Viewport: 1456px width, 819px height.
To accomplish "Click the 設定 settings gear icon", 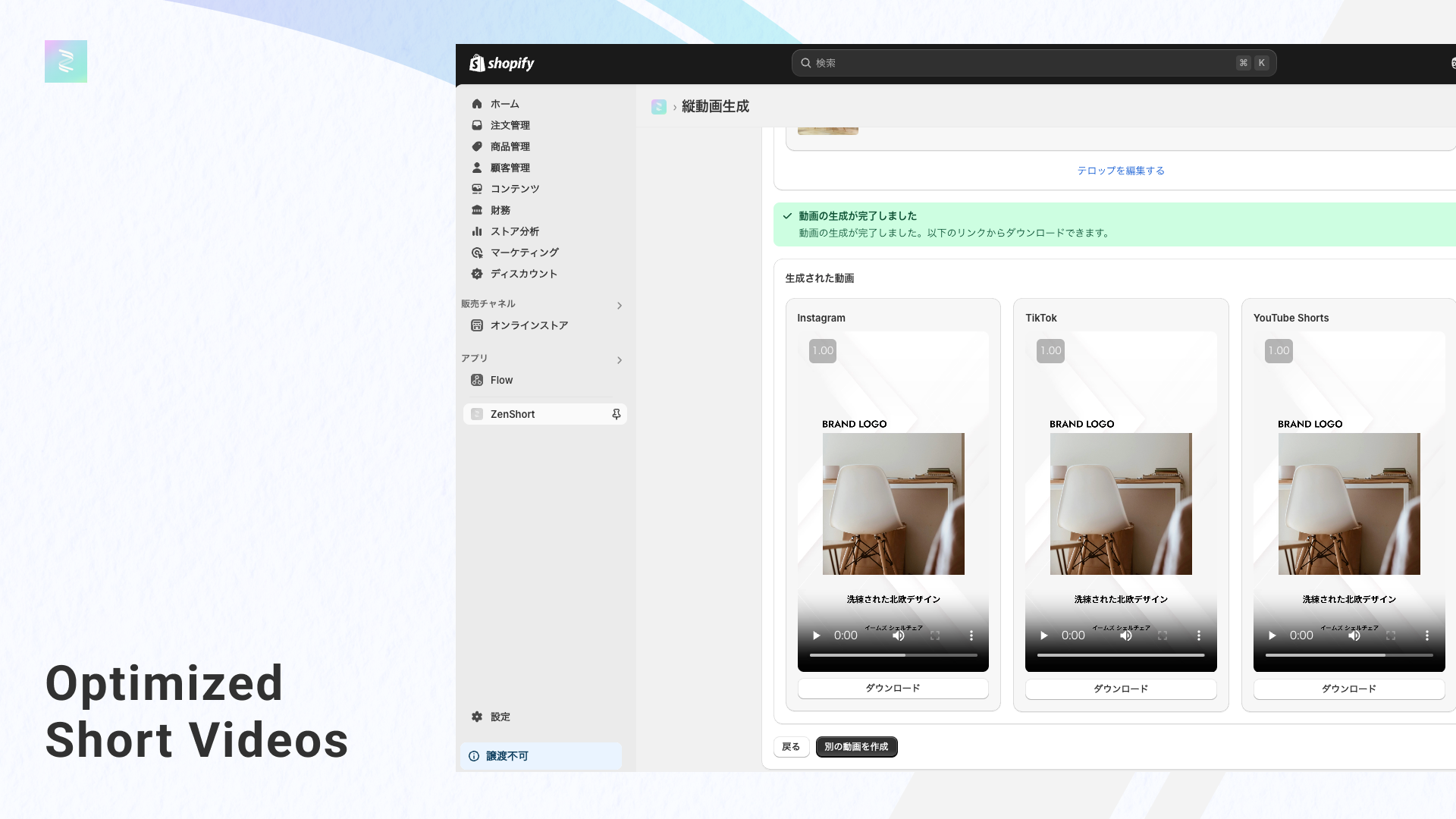I will (477, 717).
